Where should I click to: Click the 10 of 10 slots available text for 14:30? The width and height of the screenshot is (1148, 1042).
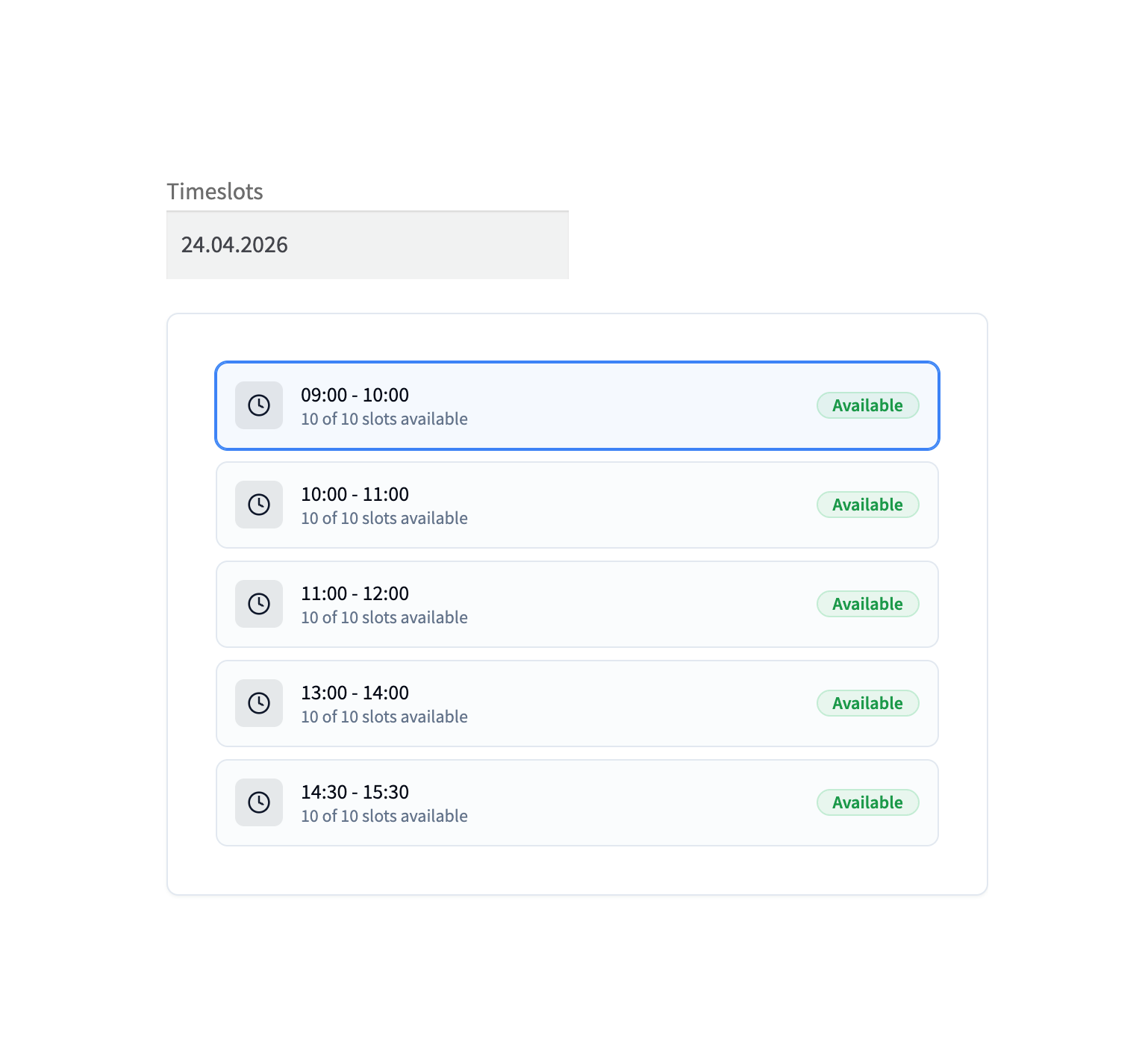pos(384,816)
